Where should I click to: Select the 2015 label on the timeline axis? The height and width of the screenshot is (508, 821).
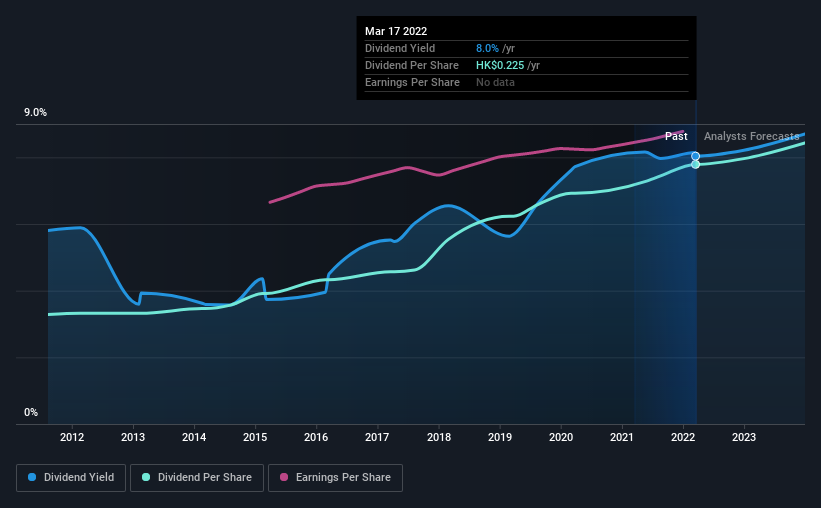[x=255, y=437]
